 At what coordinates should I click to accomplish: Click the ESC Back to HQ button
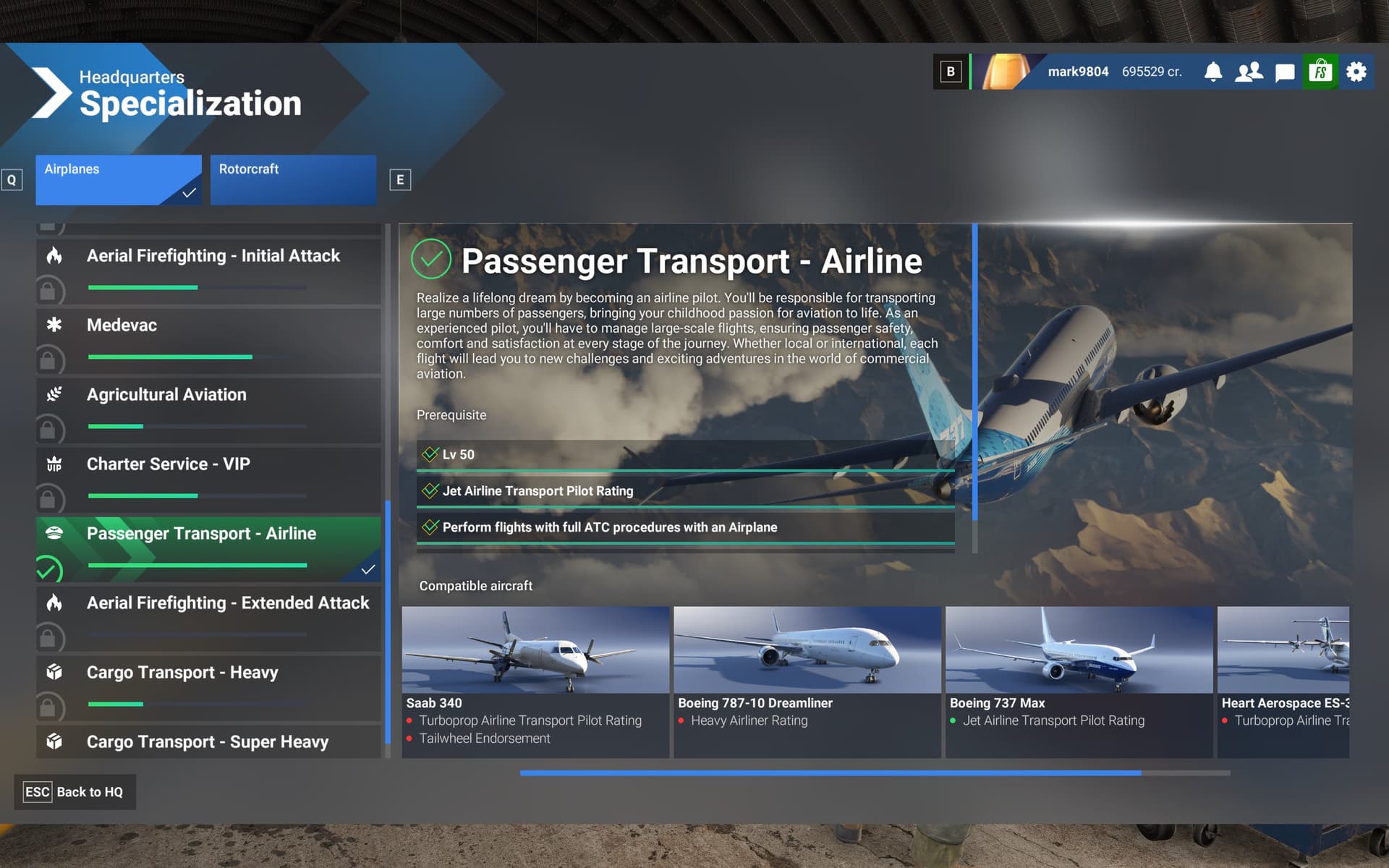[75, 792]
